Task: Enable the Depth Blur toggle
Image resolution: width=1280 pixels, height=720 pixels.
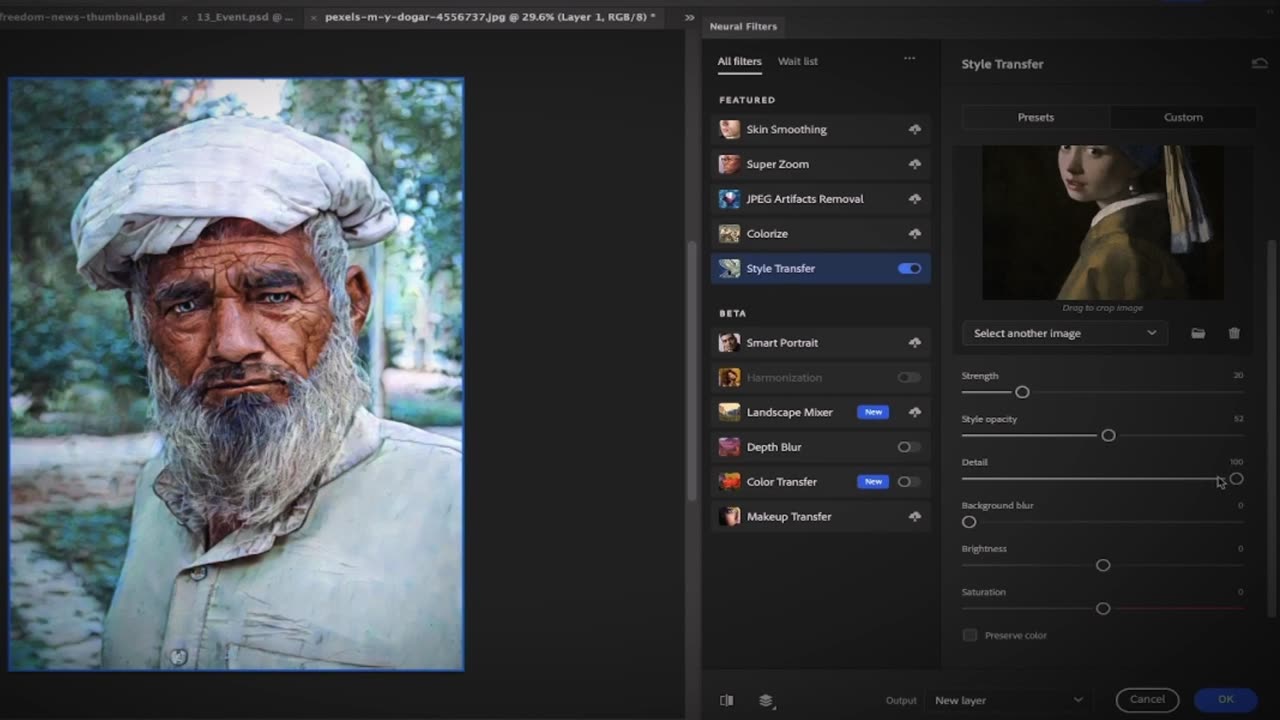Action: click(909, 447)
